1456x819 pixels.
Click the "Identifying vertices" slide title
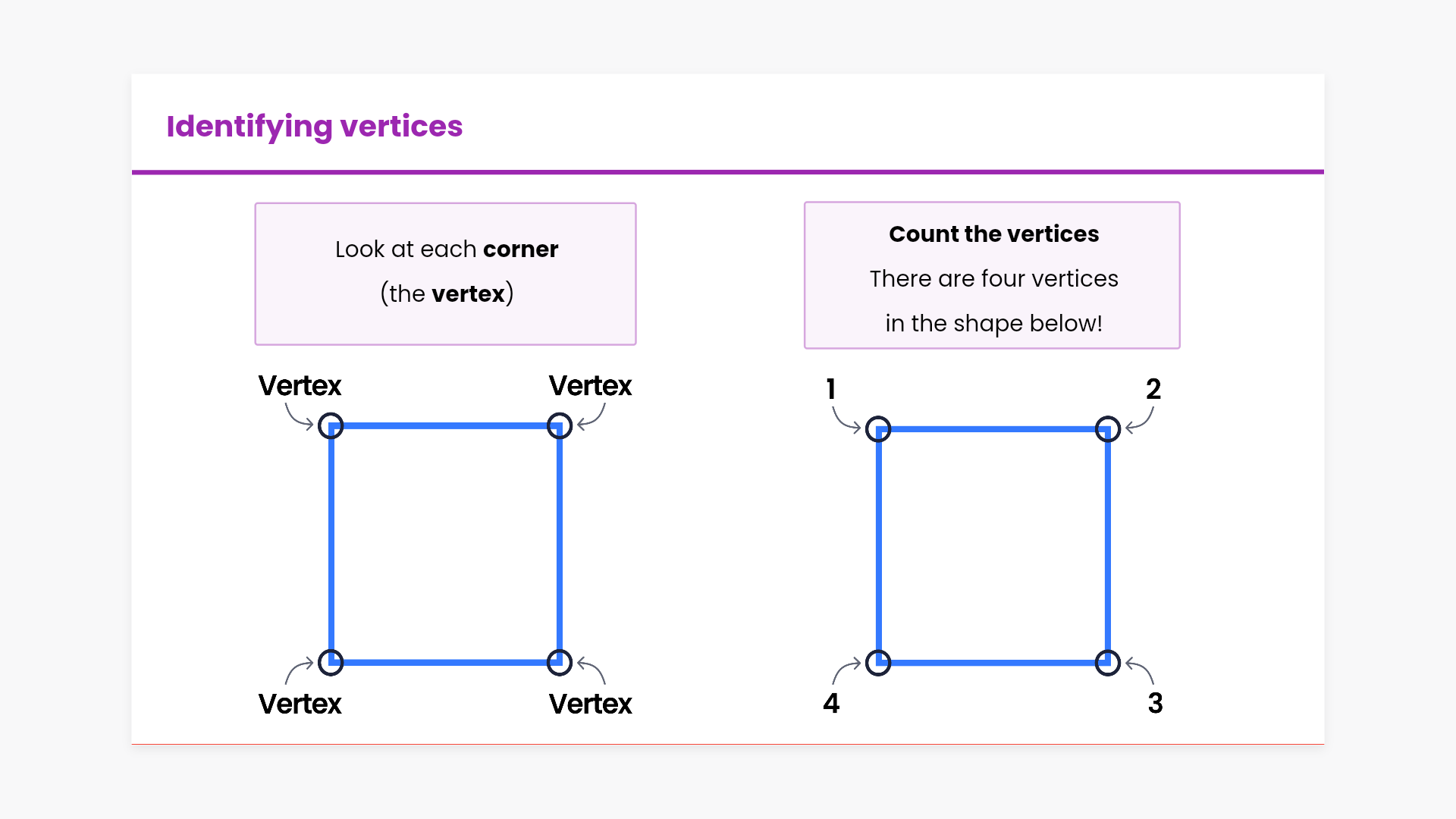click(314, 127)
